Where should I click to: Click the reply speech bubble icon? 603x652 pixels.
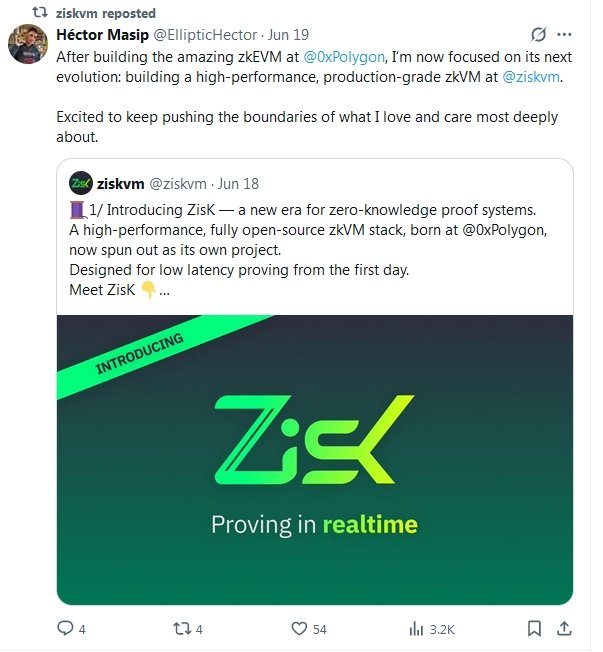(65, 628)
